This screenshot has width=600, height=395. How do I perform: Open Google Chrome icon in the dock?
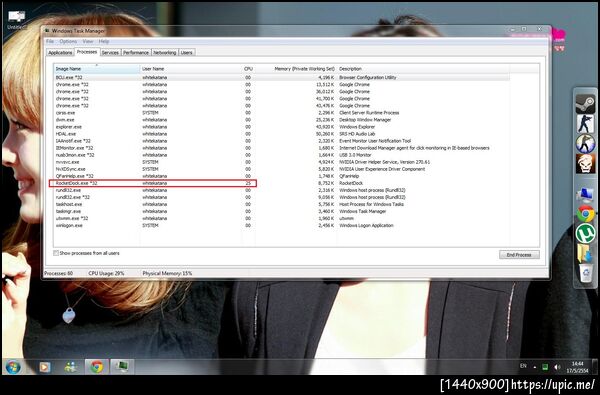586,214
